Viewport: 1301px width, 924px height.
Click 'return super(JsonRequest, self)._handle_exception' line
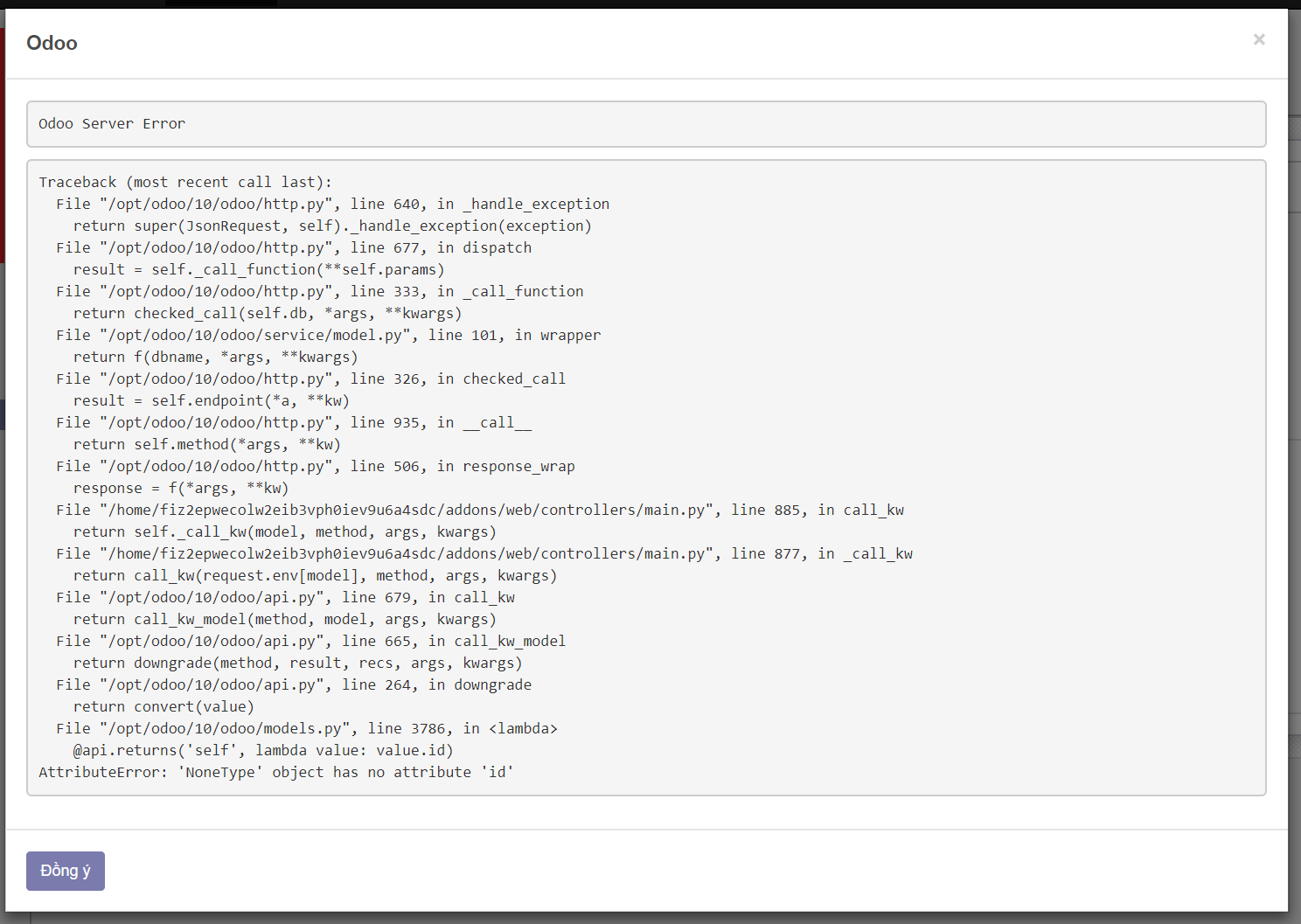(333, 226)
